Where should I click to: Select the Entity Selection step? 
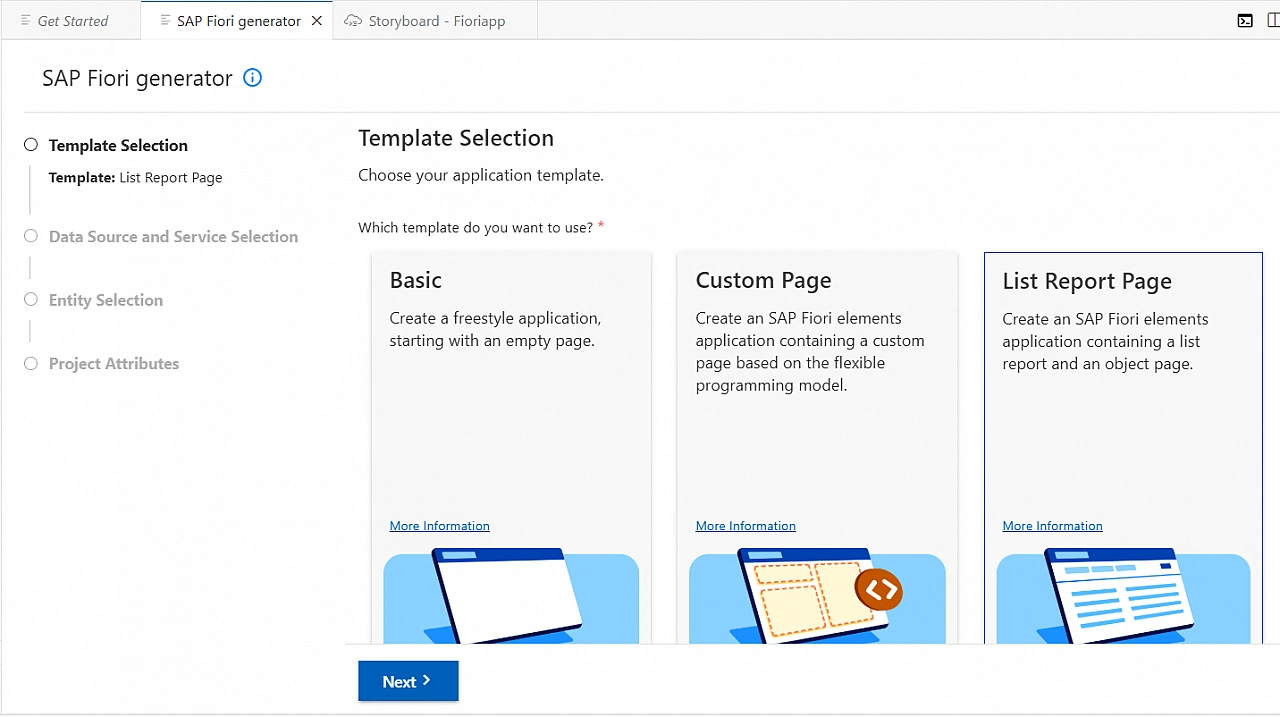105,300
